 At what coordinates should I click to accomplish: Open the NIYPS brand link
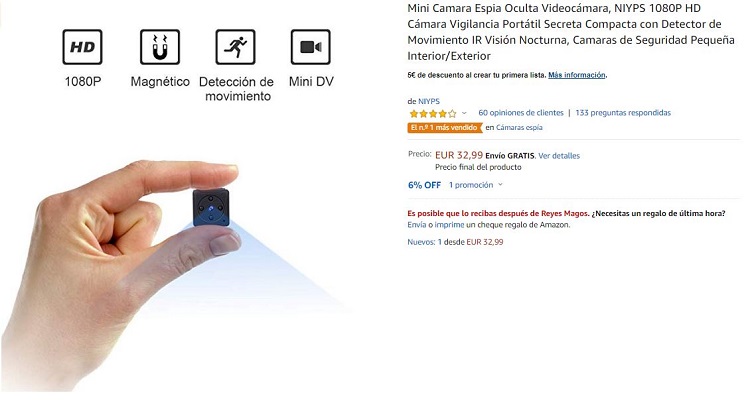tap(429, 101)
